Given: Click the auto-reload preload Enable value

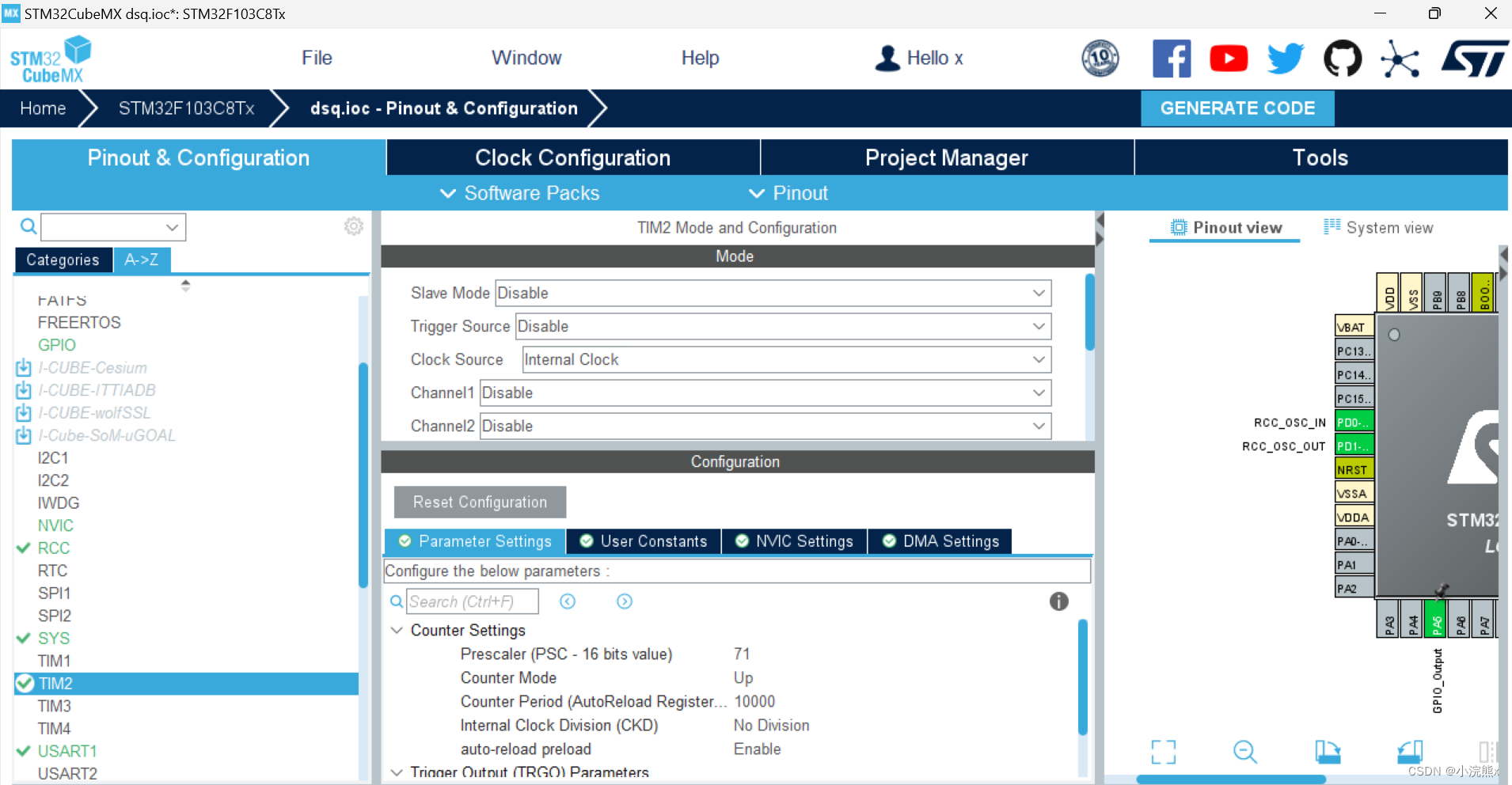Looking at the screenshot, I should tap(757, 749).
